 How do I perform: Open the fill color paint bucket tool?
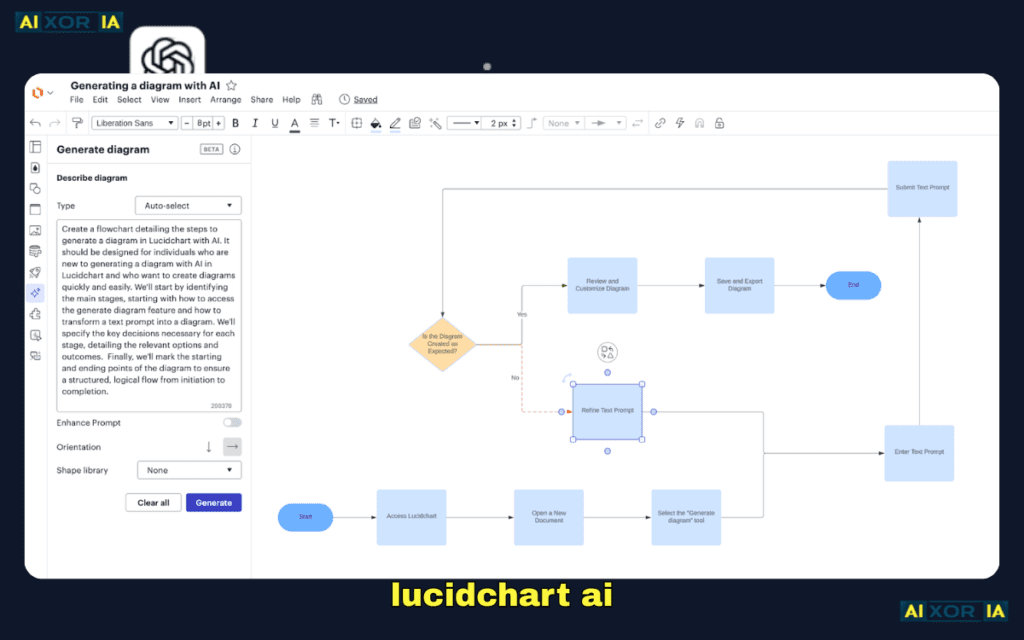coord(374,122)
